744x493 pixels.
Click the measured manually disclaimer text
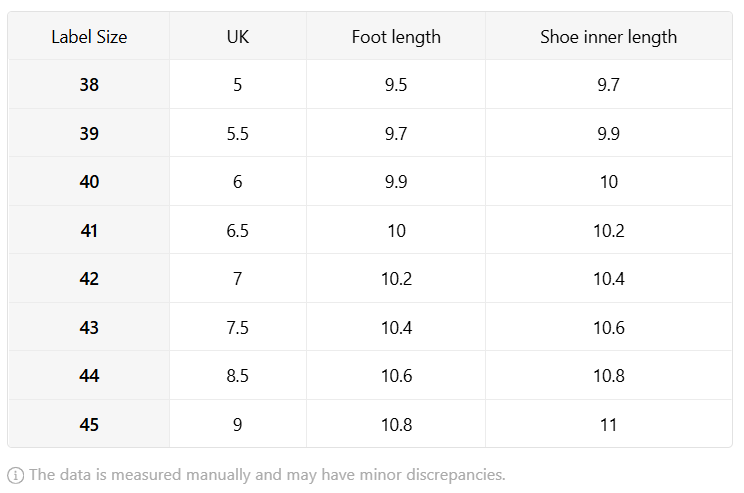[x=267, y=475]
